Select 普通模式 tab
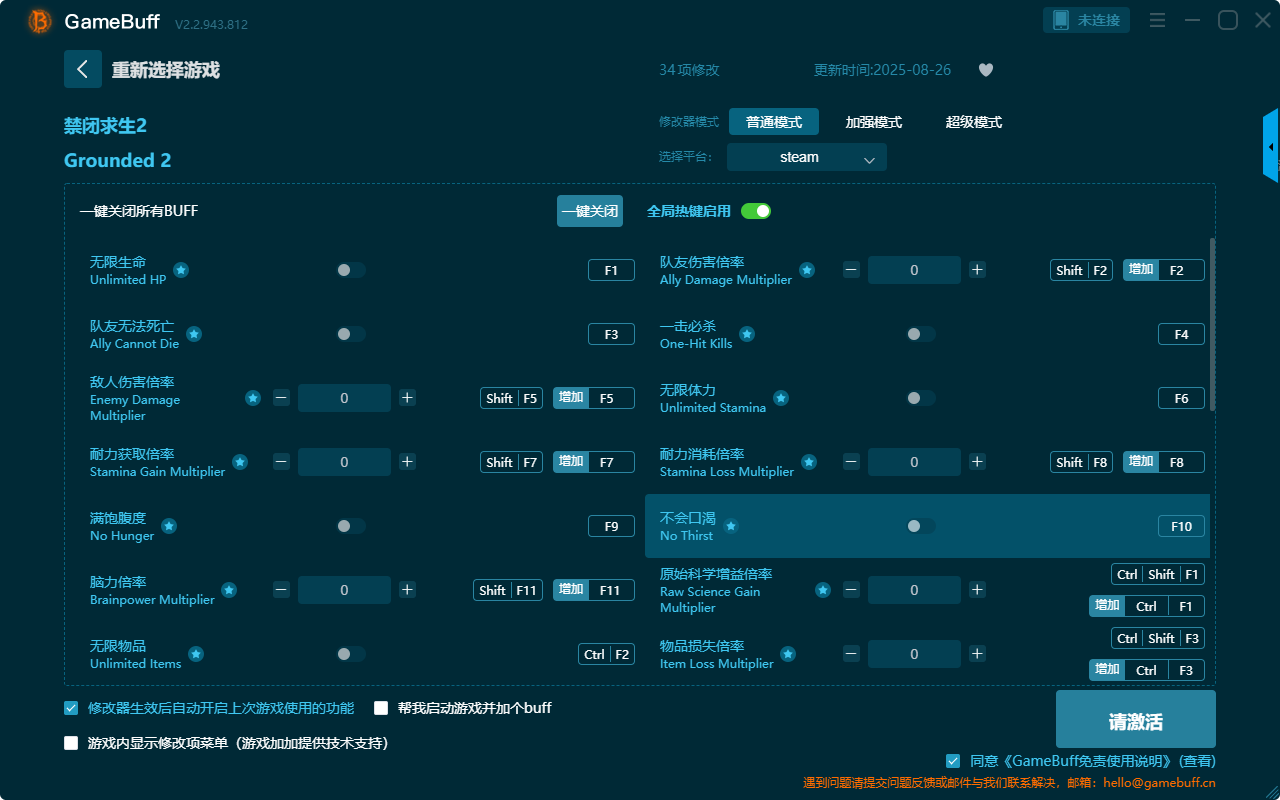 (x=774, y=122)
